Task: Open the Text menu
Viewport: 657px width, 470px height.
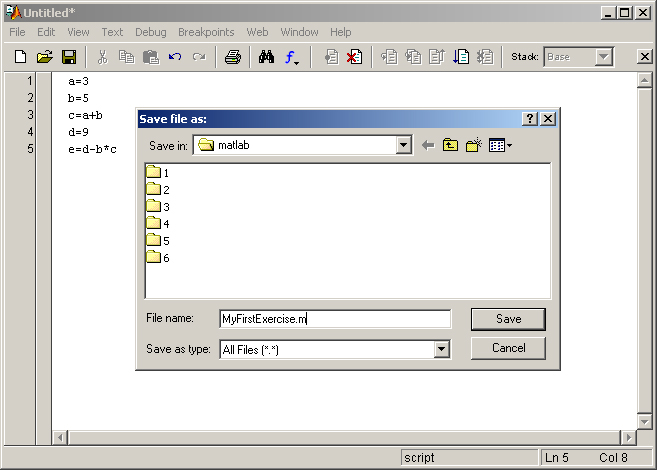Action: point(112,32)
